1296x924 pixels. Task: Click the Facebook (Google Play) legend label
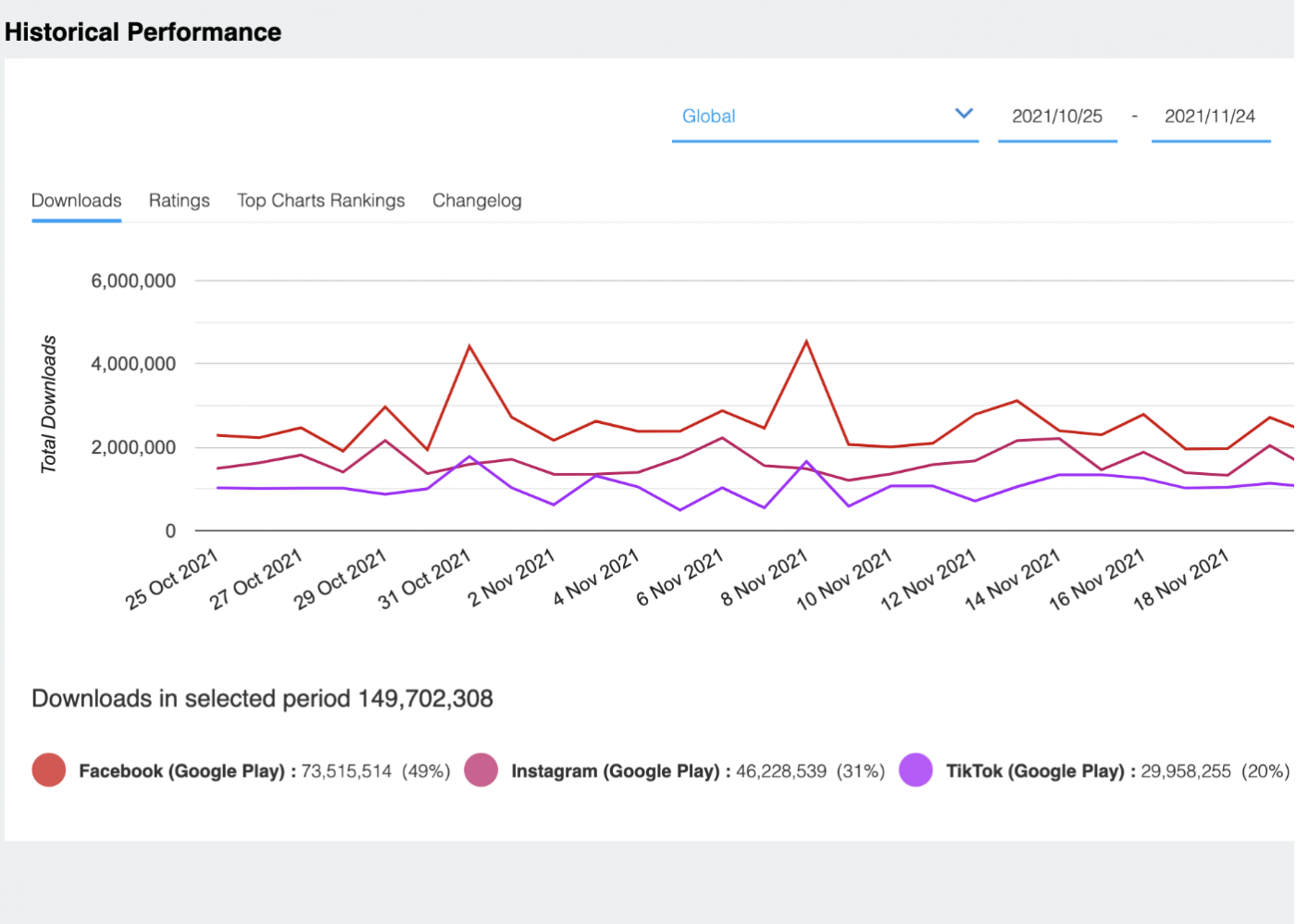point(182,769)
